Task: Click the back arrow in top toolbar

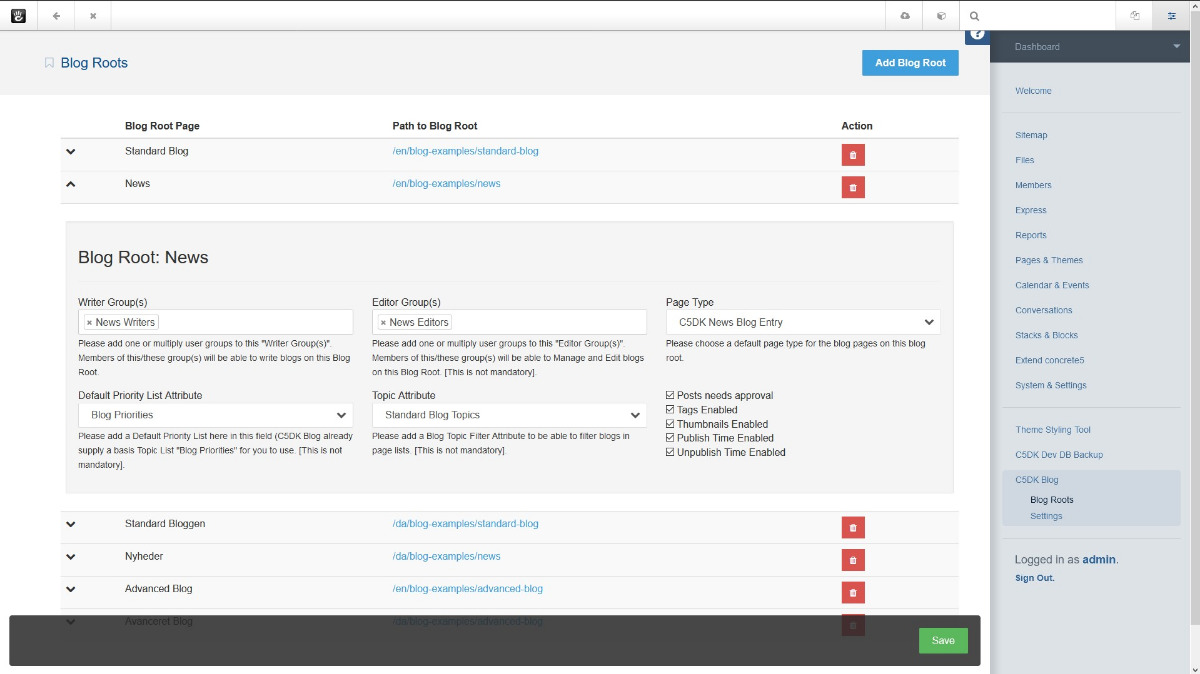Action: [x=56, y=16]
